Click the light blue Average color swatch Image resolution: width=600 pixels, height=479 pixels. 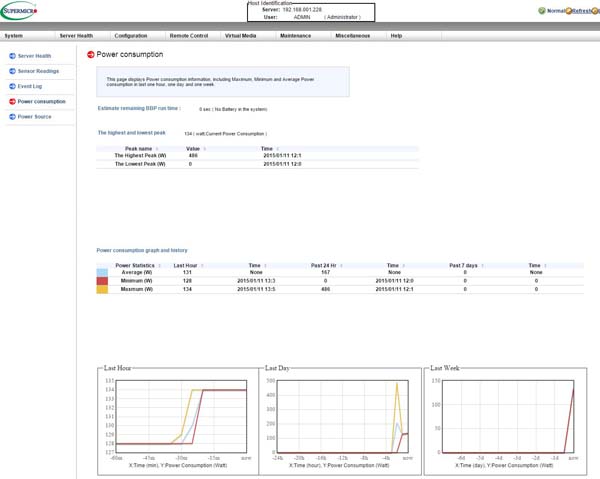point(102,272)
